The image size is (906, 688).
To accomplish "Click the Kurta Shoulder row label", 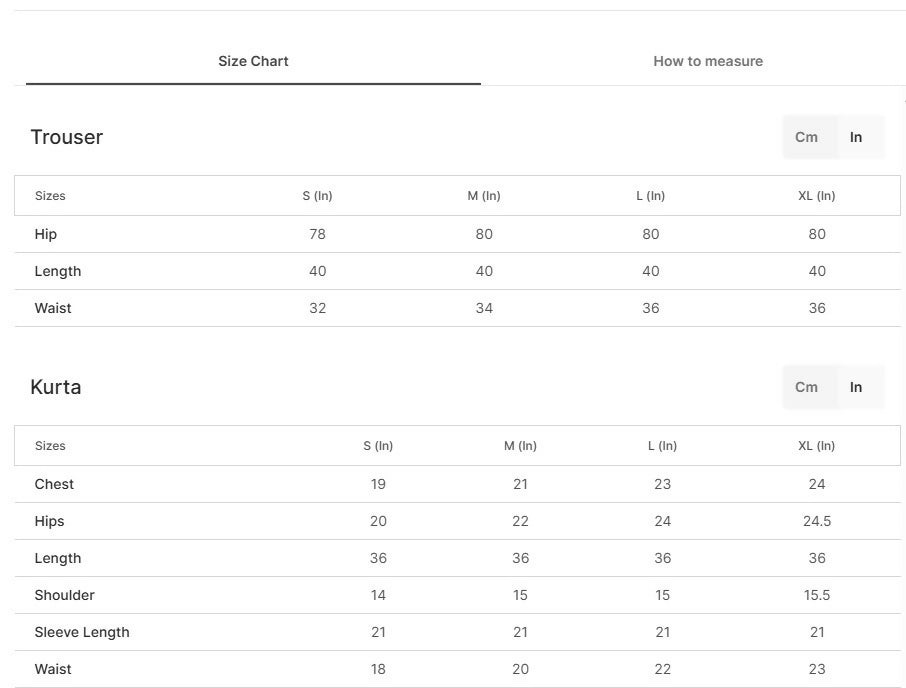I will (x=64, y=595).
